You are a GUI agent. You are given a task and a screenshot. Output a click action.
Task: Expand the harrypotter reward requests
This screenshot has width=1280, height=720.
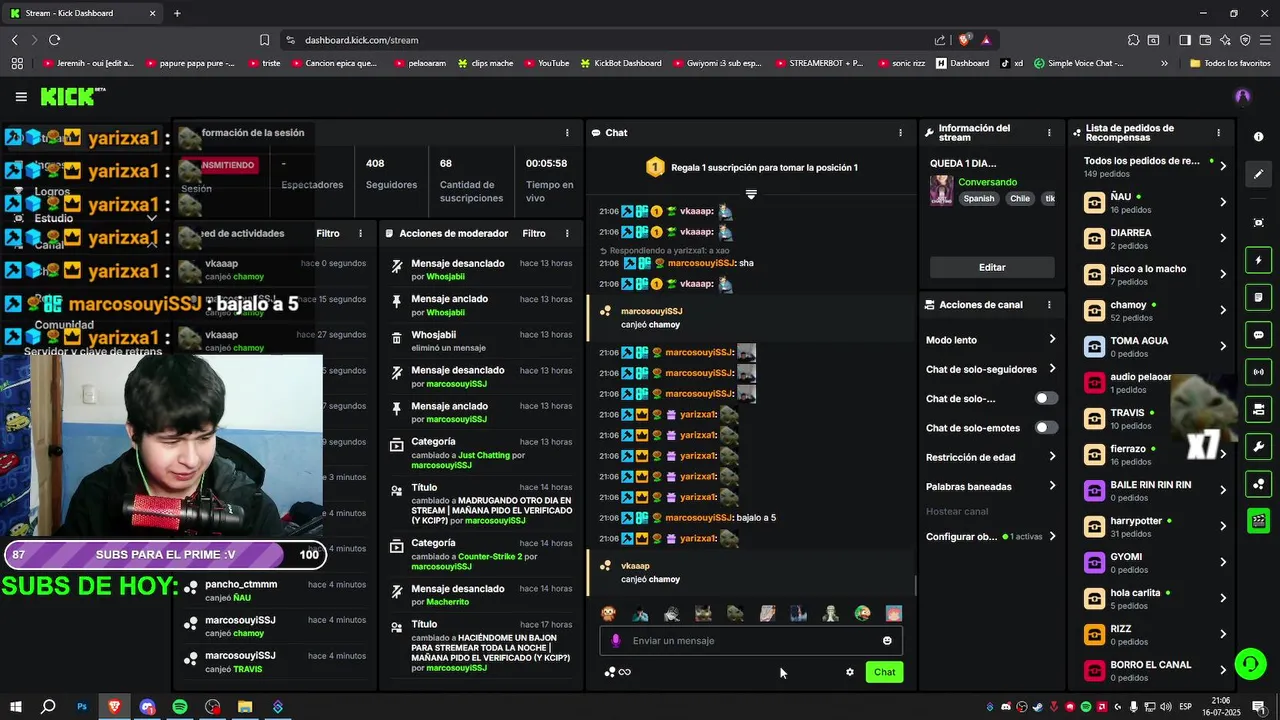coord(1223,526)
